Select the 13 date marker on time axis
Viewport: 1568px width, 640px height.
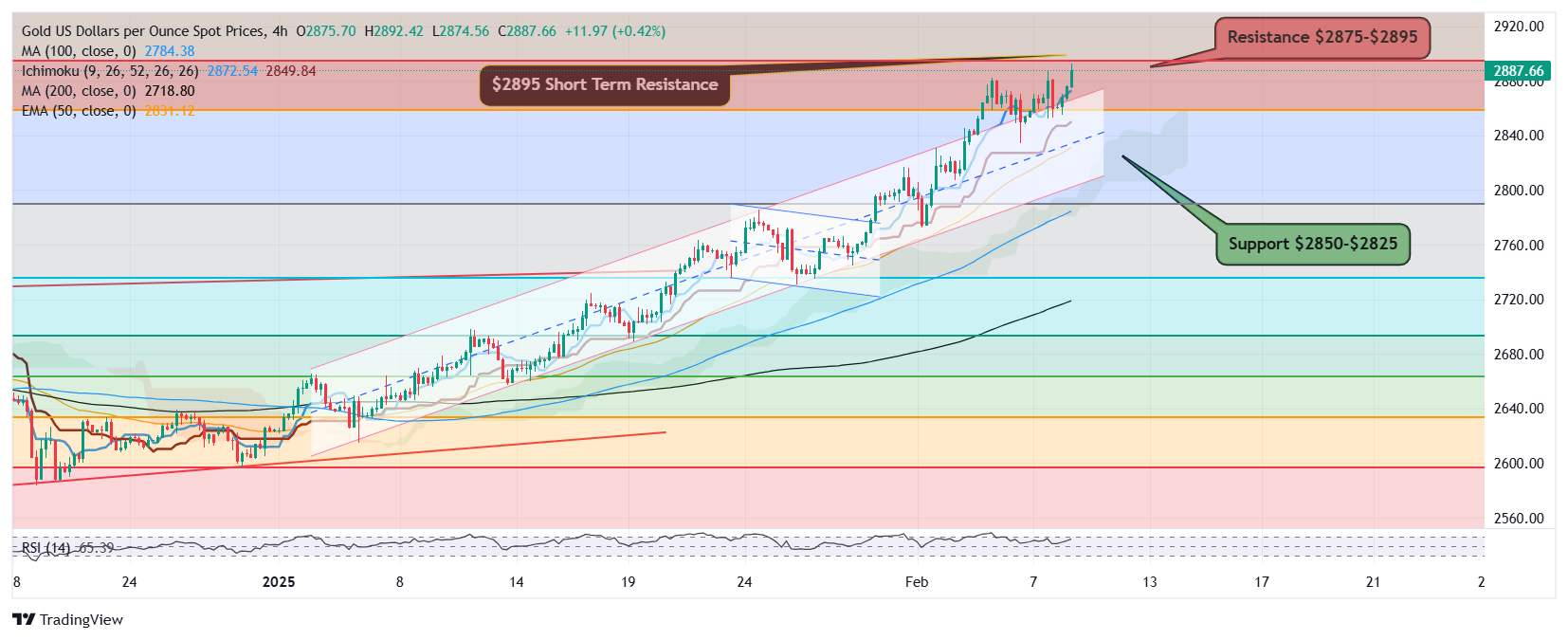pyautogui.click(x=1149, y=582)
